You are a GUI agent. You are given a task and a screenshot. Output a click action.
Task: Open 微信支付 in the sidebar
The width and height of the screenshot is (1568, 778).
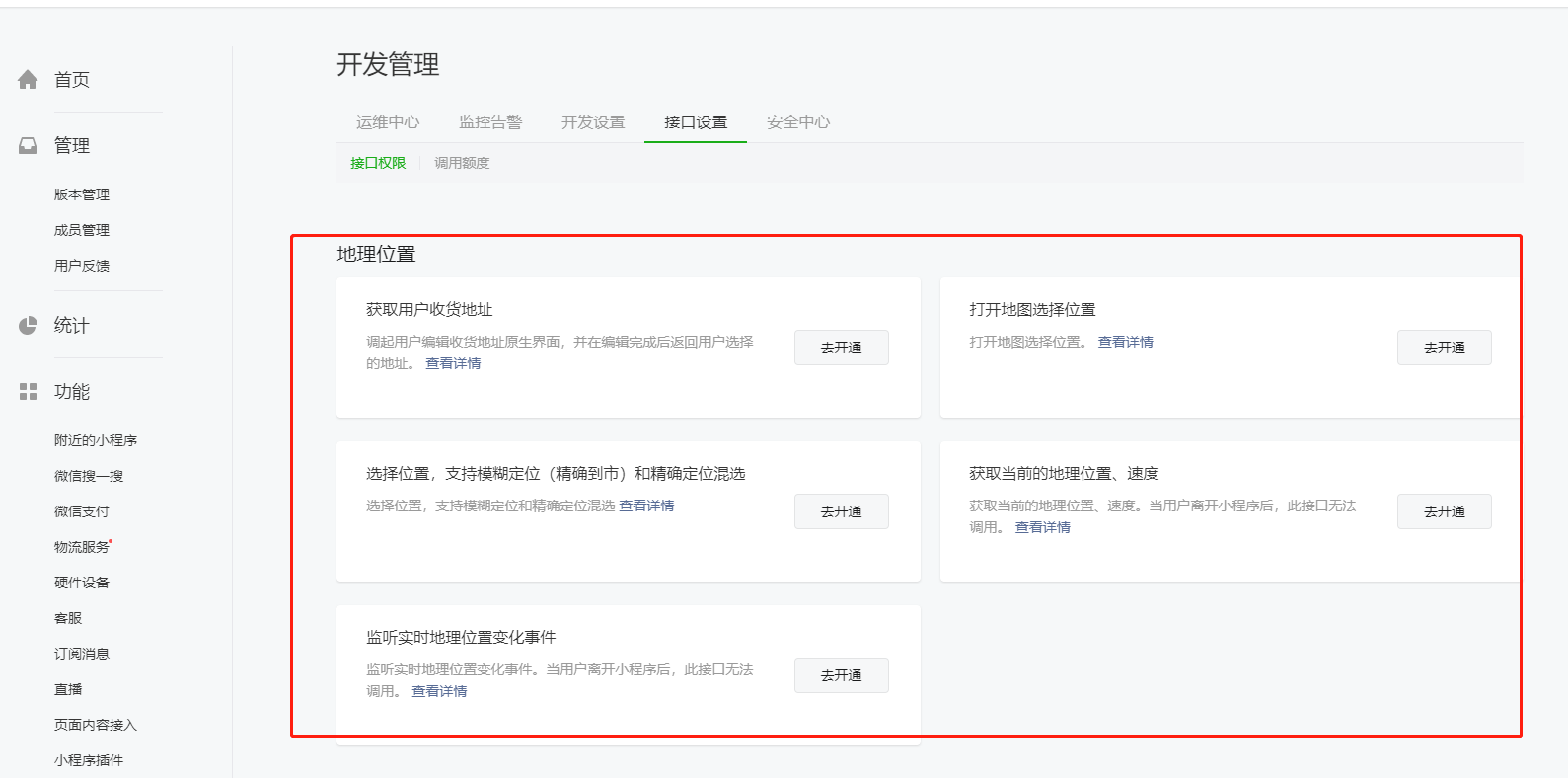point(82,511)
